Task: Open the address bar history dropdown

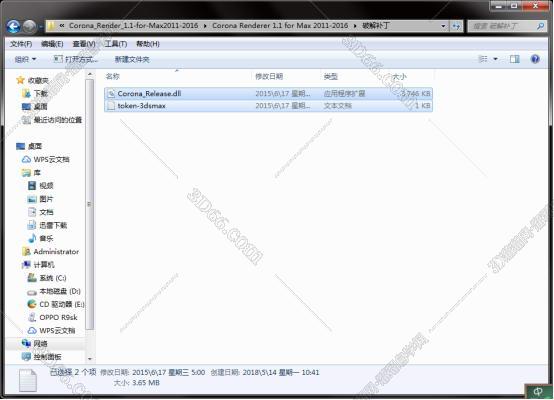Action: pos(443,26)
